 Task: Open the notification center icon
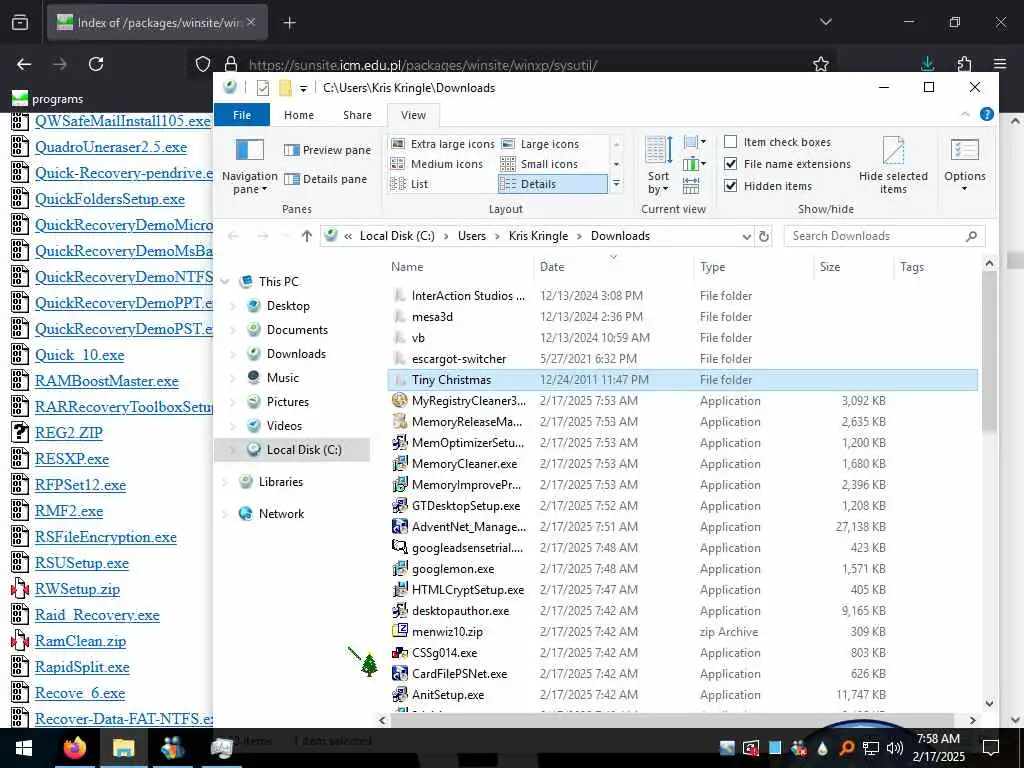(991, 748)
